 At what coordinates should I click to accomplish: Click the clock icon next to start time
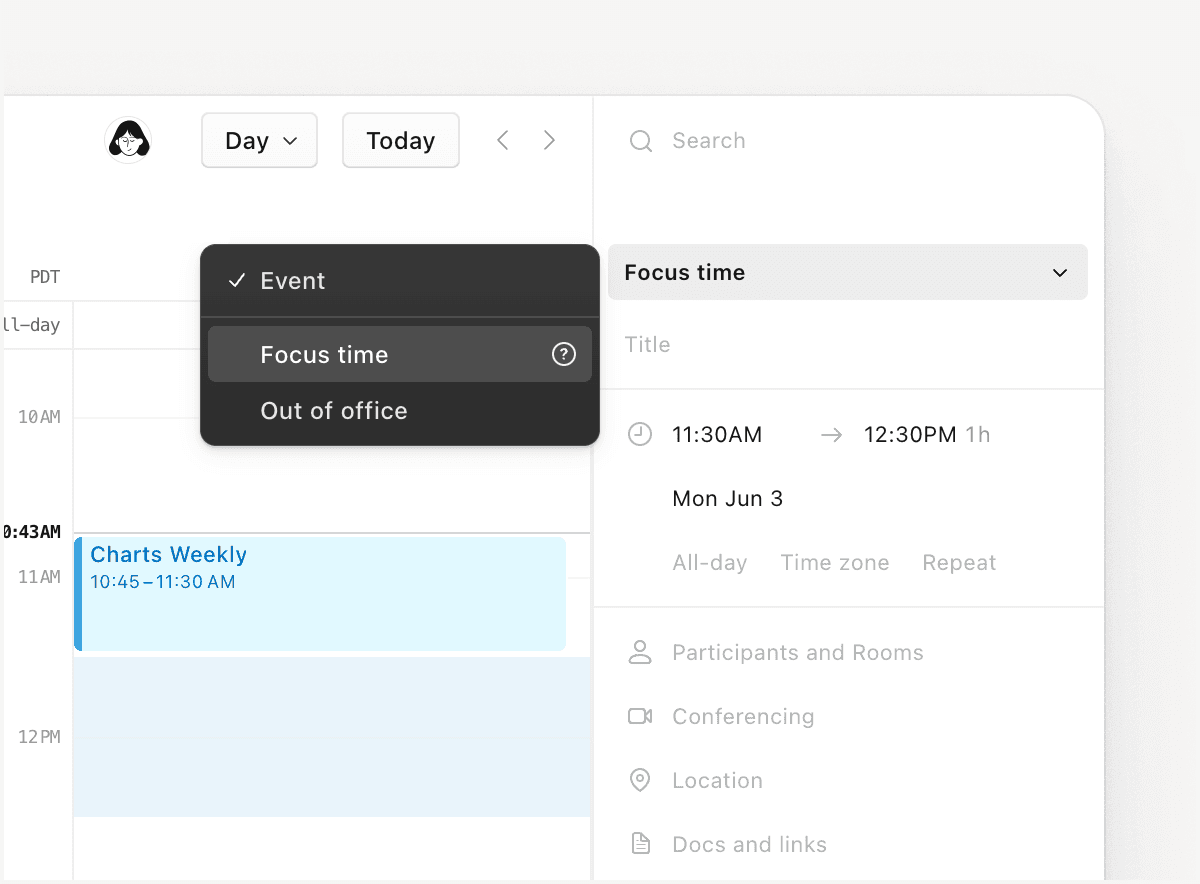640,434
